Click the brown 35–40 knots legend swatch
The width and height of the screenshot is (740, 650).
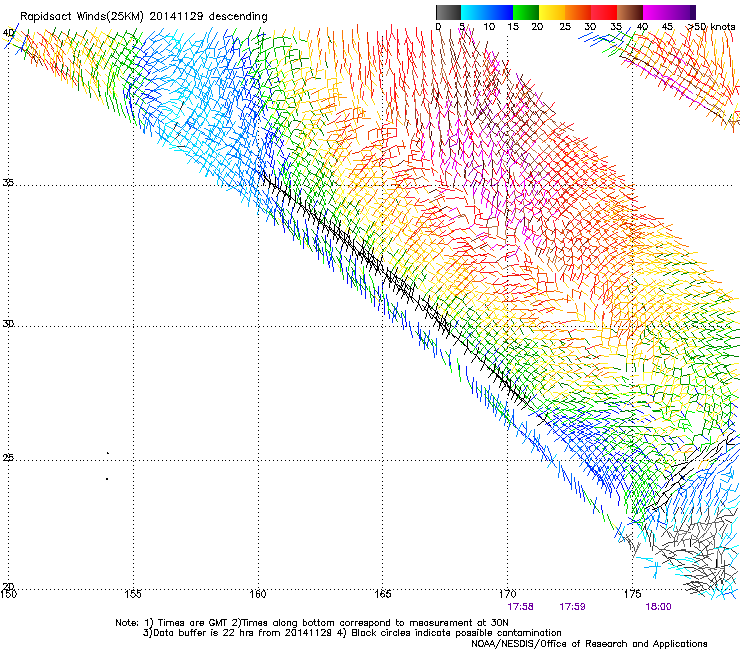[x=630, y=12]
